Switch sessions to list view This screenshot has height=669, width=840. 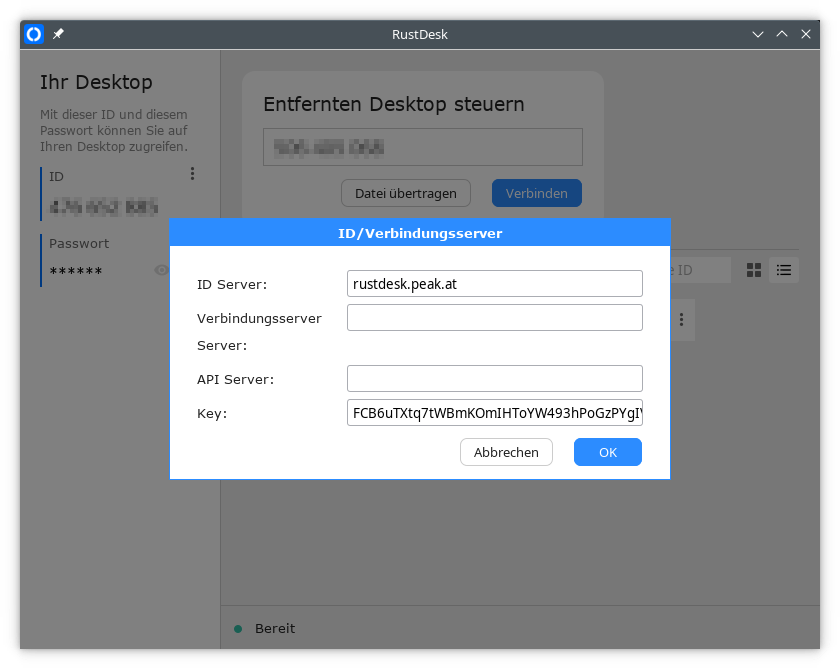click(783, 269)
